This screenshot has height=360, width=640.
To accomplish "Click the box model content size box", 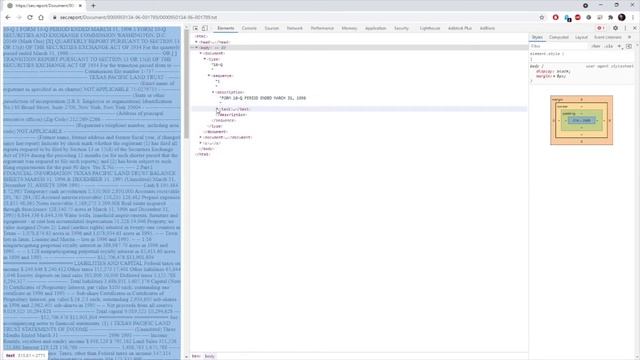I will click(x=581, y=120).
